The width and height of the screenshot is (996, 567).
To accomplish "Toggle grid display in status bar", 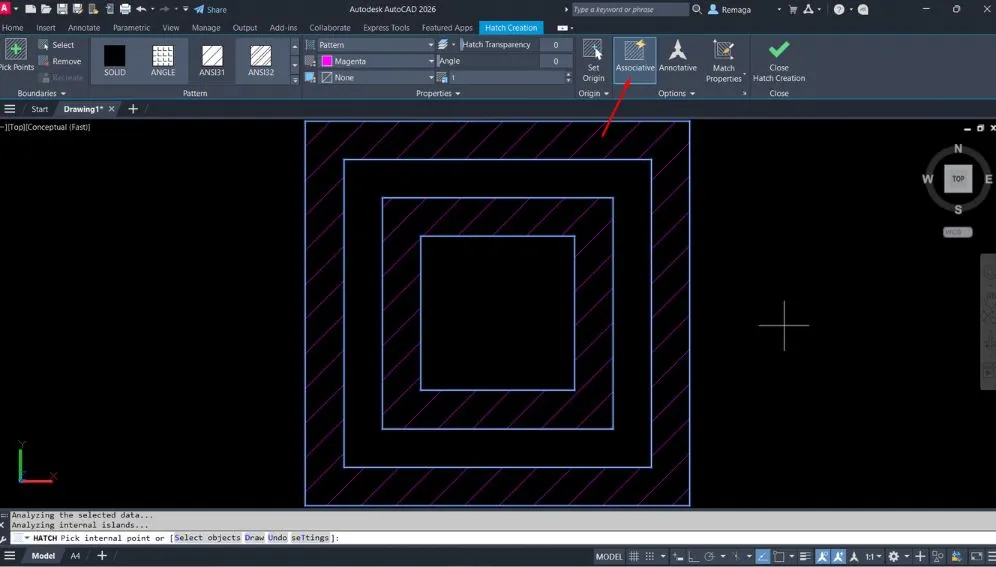I will [x=633, y=556].
